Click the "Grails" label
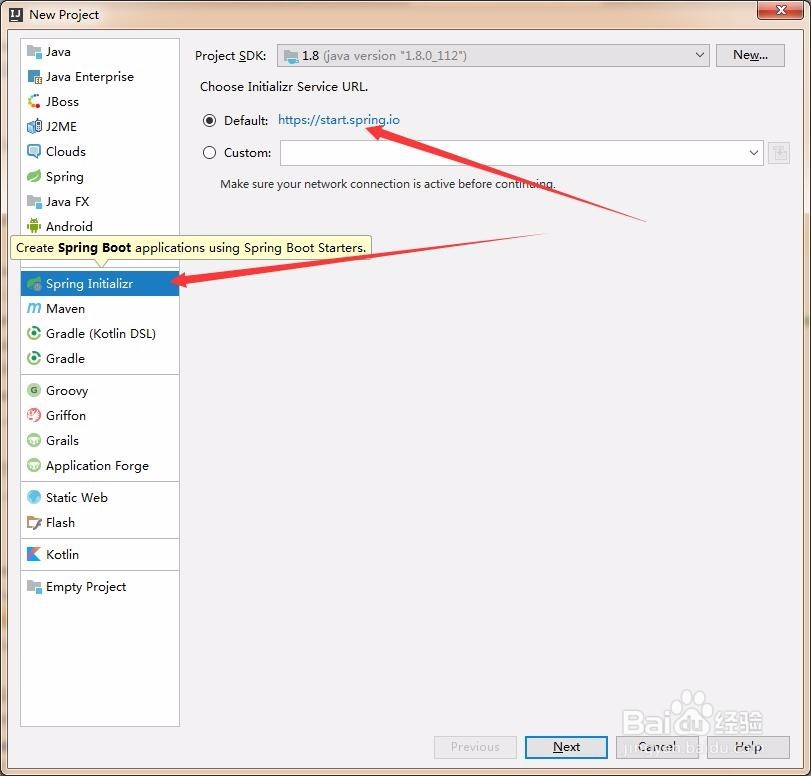Screen dimensions: 811x776 coord(62,440)
